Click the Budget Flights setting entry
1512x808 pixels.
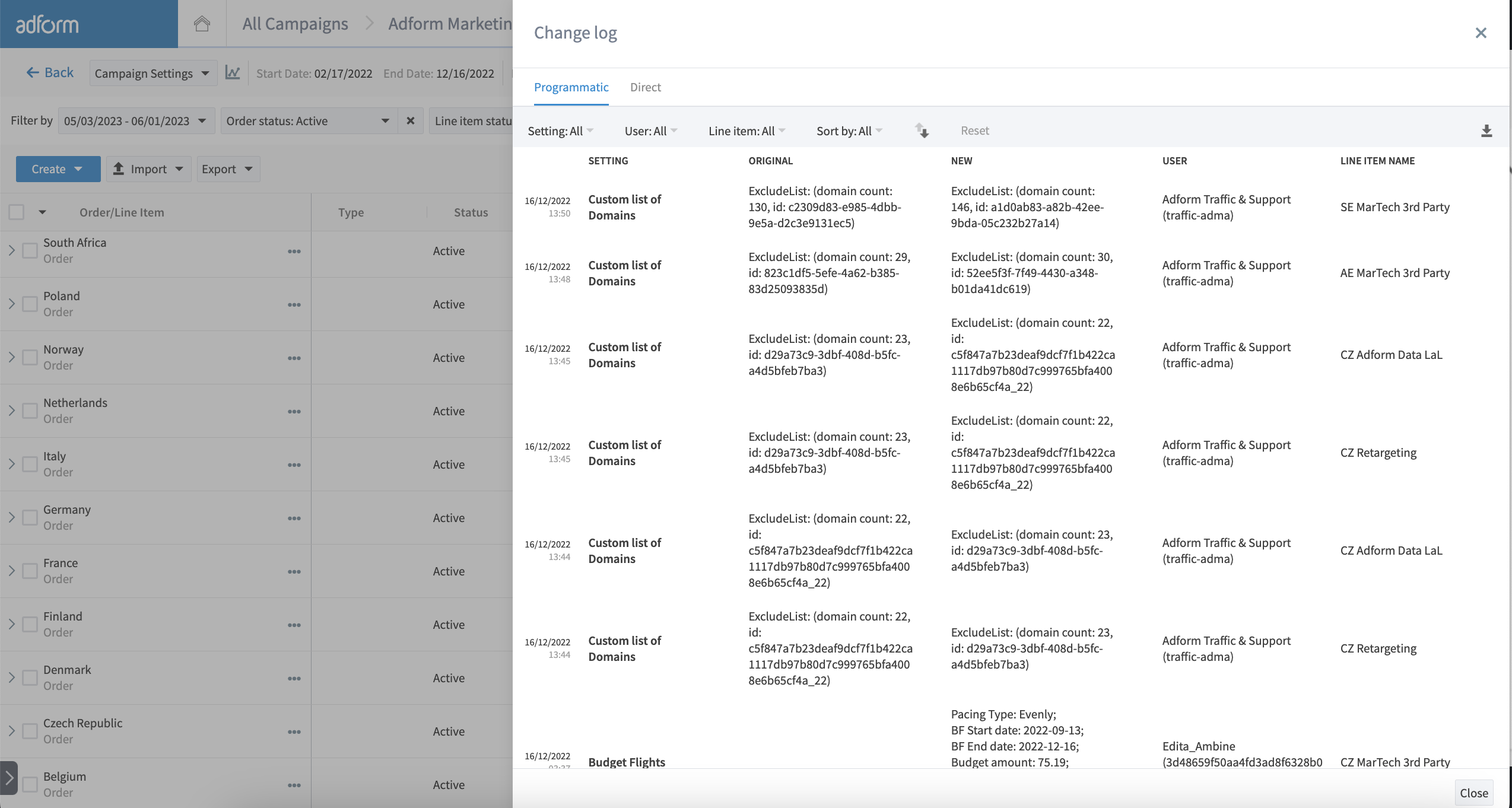click(627, 762)
